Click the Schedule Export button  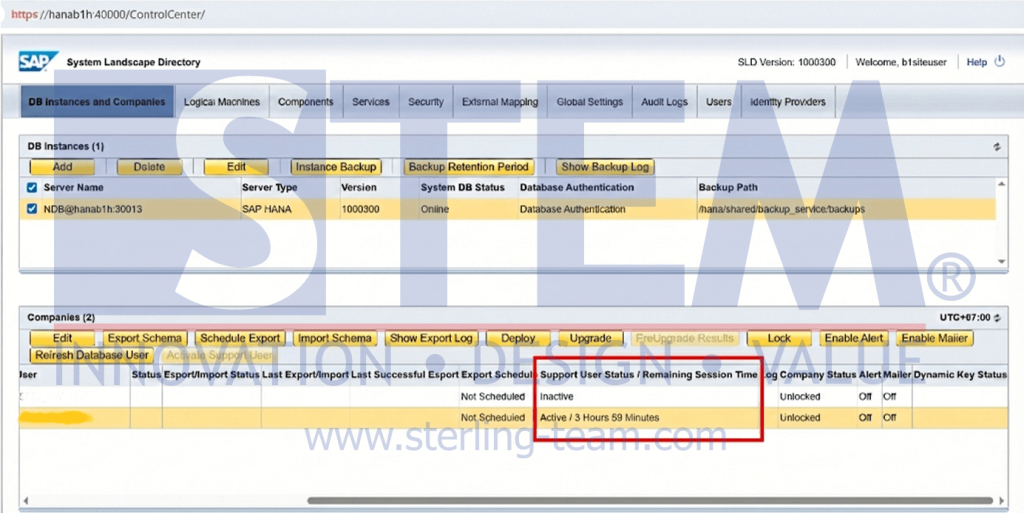point(240,338)
